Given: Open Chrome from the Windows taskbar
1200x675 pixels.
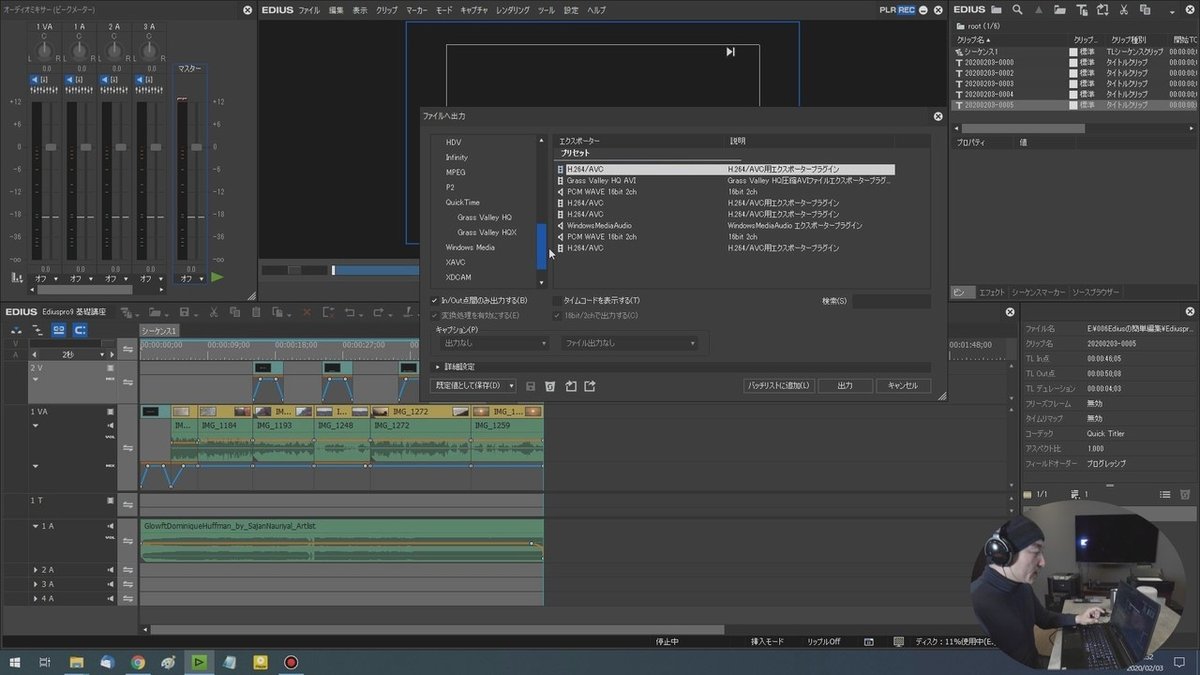Looking at the screenshot, I should pos(138,662).
